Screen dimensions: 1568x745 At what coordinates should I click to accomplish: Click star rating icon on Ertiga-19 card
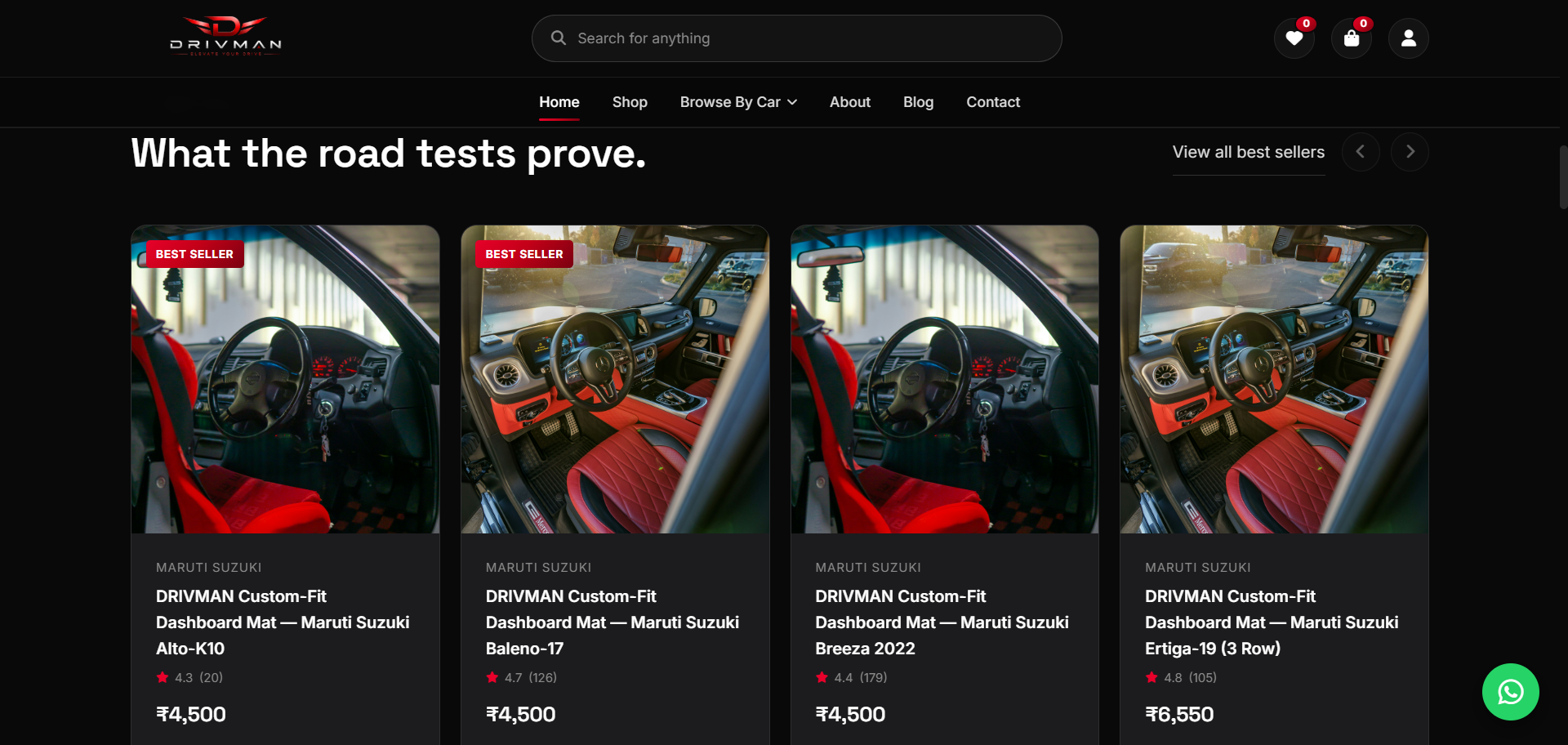pos(1151,677)
